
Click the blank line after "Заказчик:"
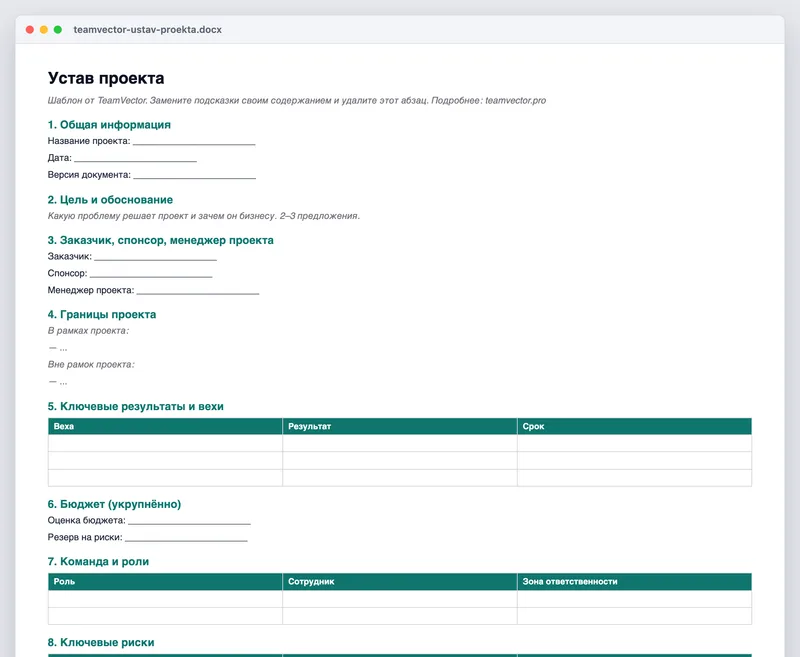click(x=156, y=257)
